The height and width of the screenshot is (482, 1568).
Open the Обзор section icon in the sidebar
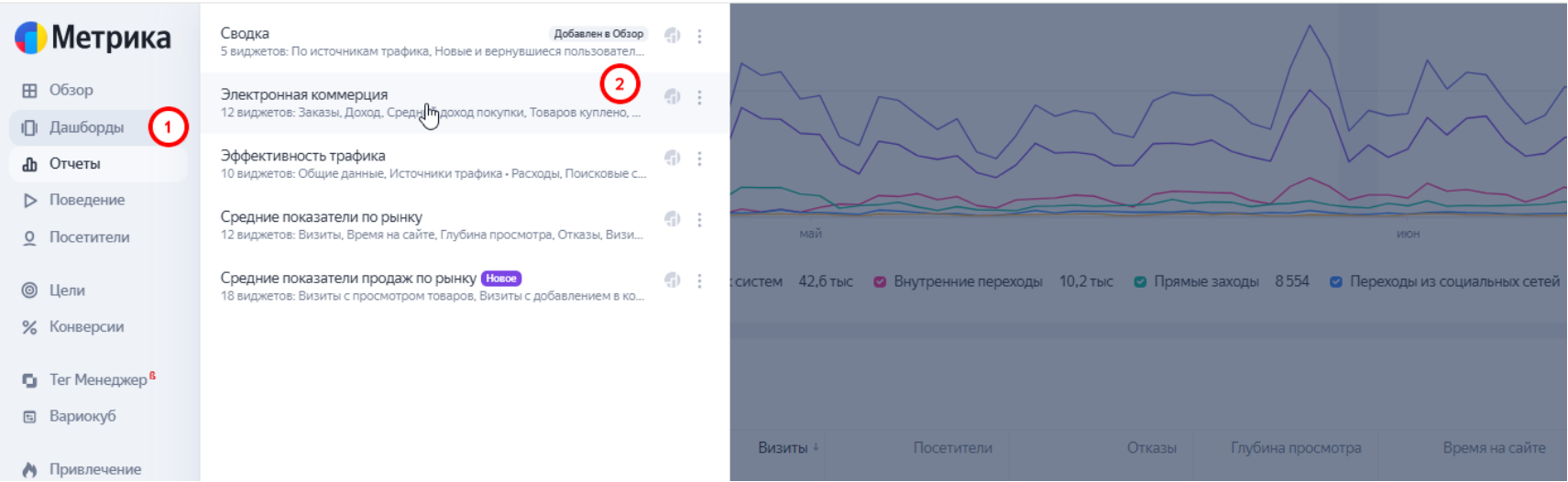pos(29,91)
